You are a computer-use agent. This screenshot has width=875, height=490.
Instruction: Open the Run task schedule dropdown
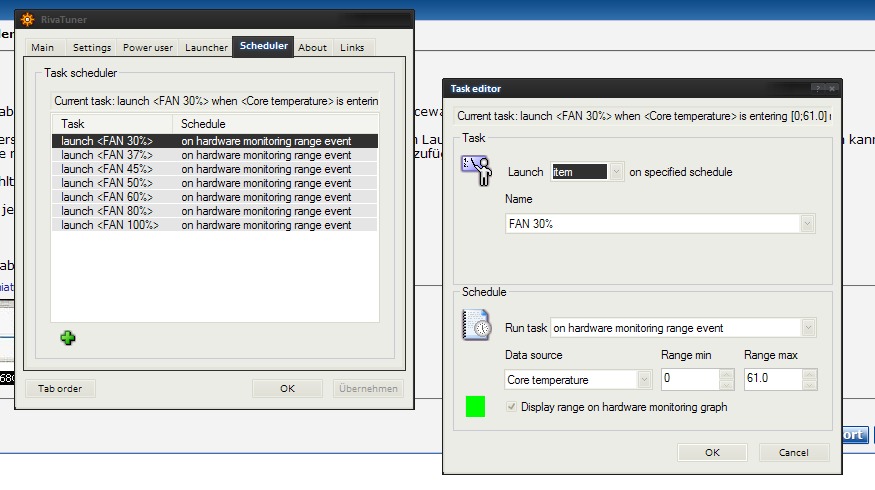[808, 328]
